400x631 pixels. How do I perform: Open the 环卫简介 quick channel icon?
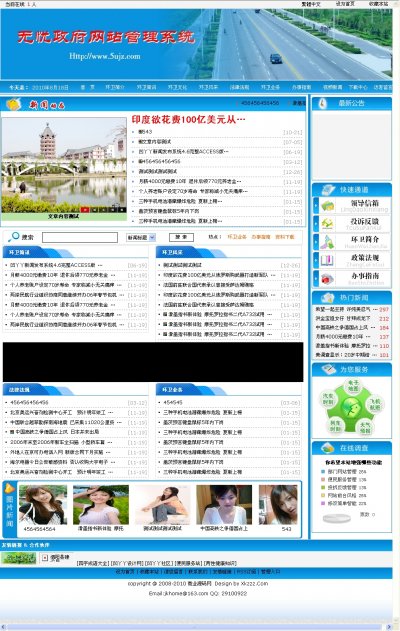pos(328,242)
